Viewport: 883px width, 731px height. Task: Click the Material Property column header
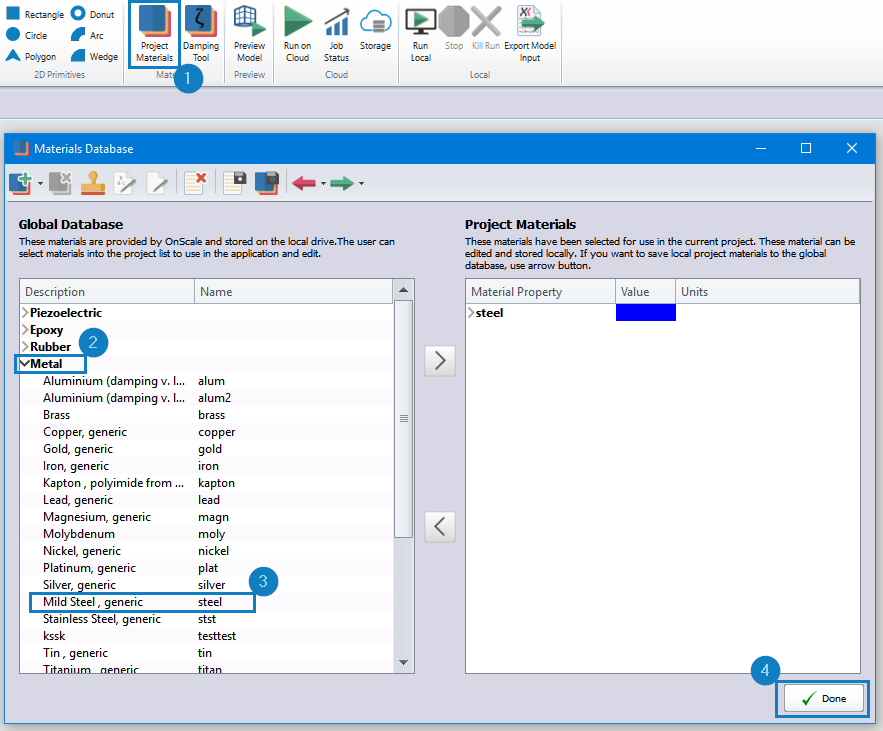(x=541, y=292)
